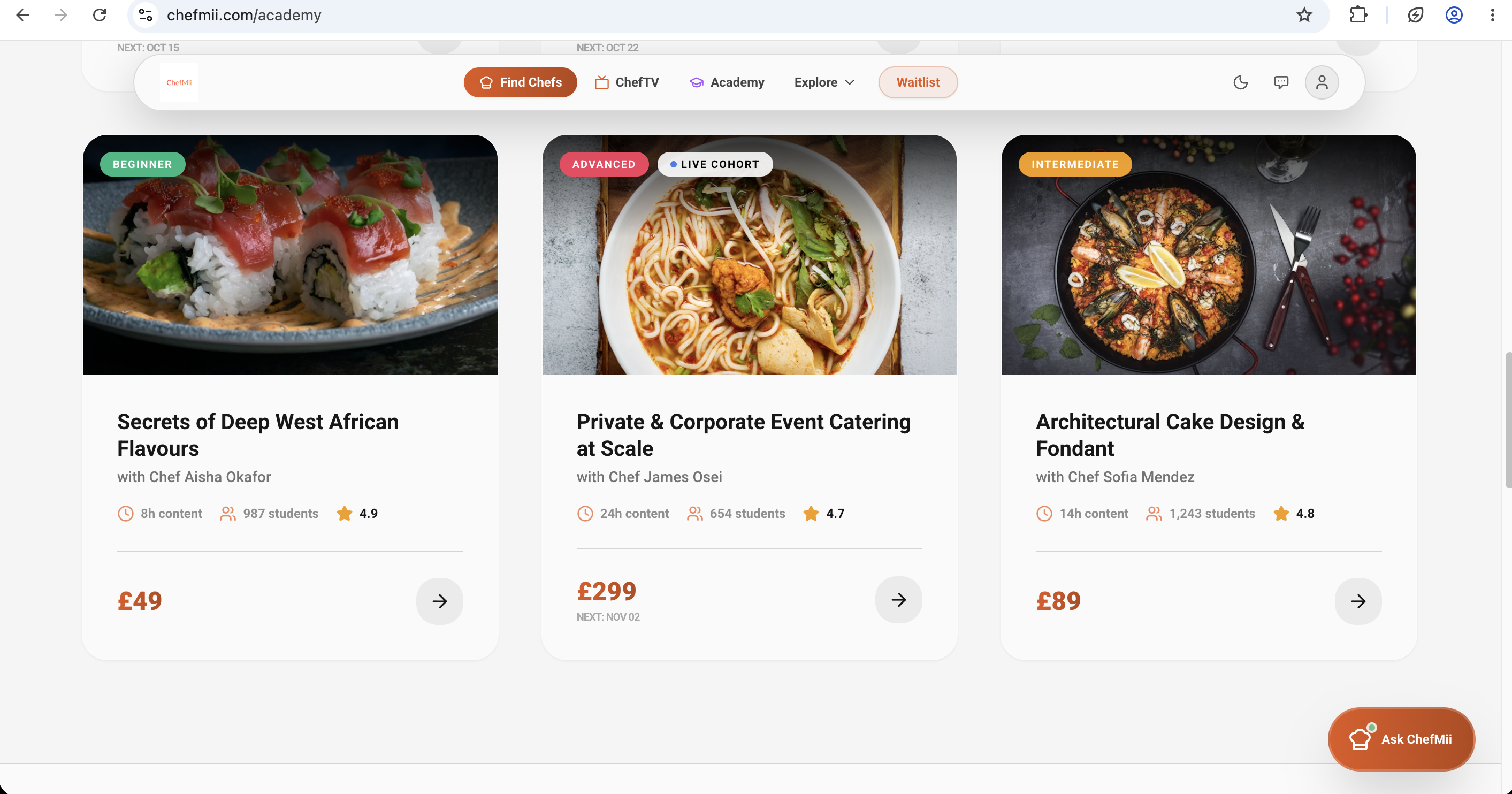The height and width of the screenshot is (794, 1512).
Task: Reload the page
Action: click(x=100, y=16)
